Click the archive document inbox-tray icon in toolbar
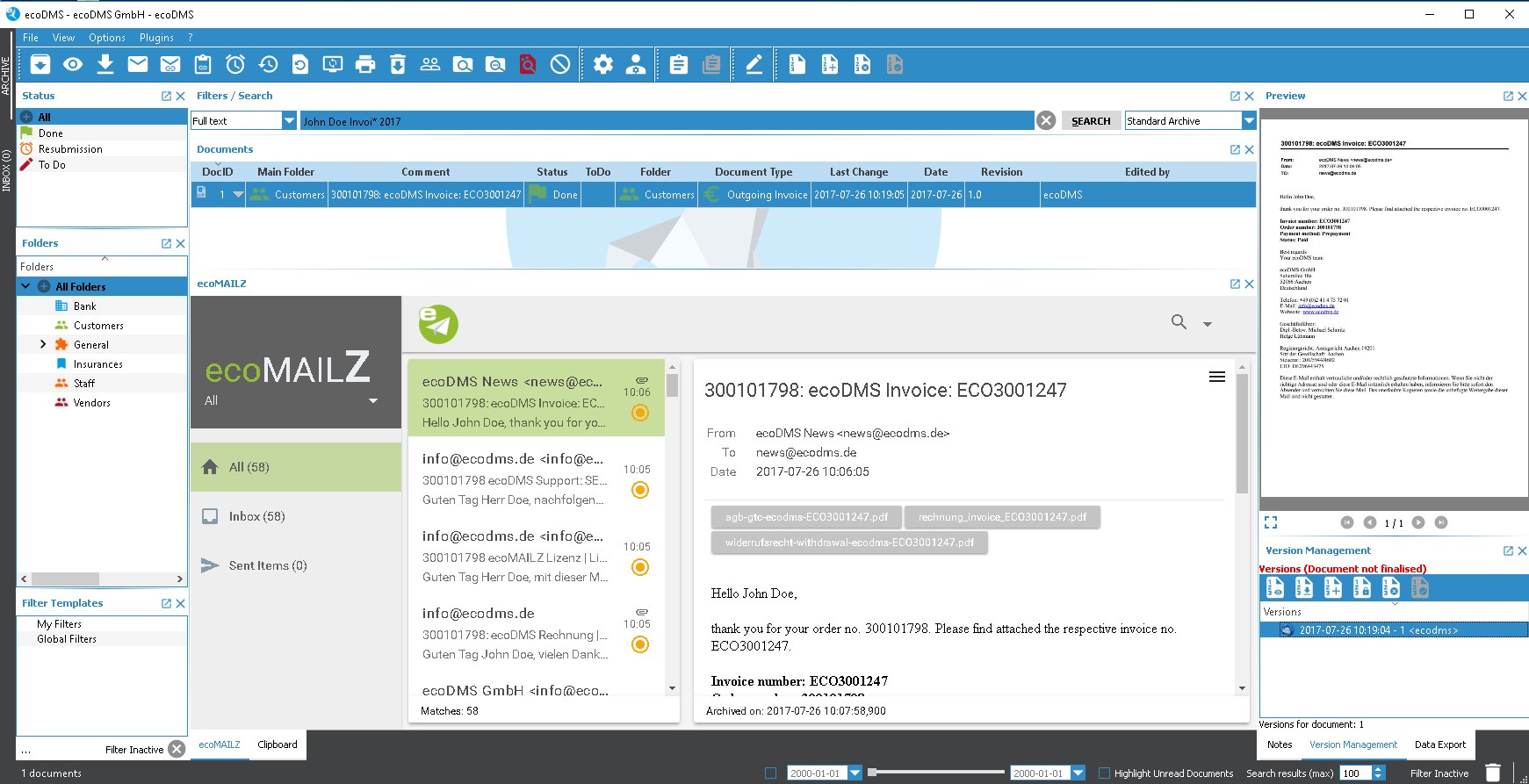This screenshot has height=784, width=1529. tap(40, 64)
